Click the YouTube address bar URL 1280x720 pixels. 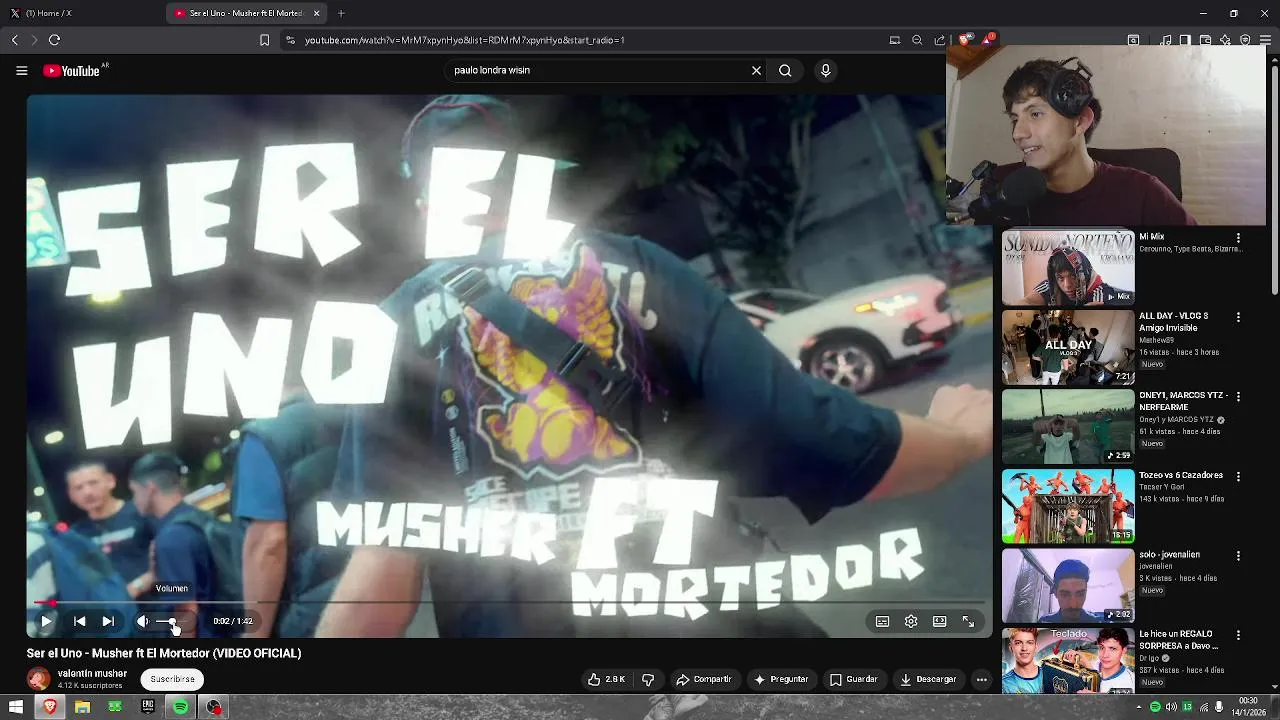tap(465, 40)
